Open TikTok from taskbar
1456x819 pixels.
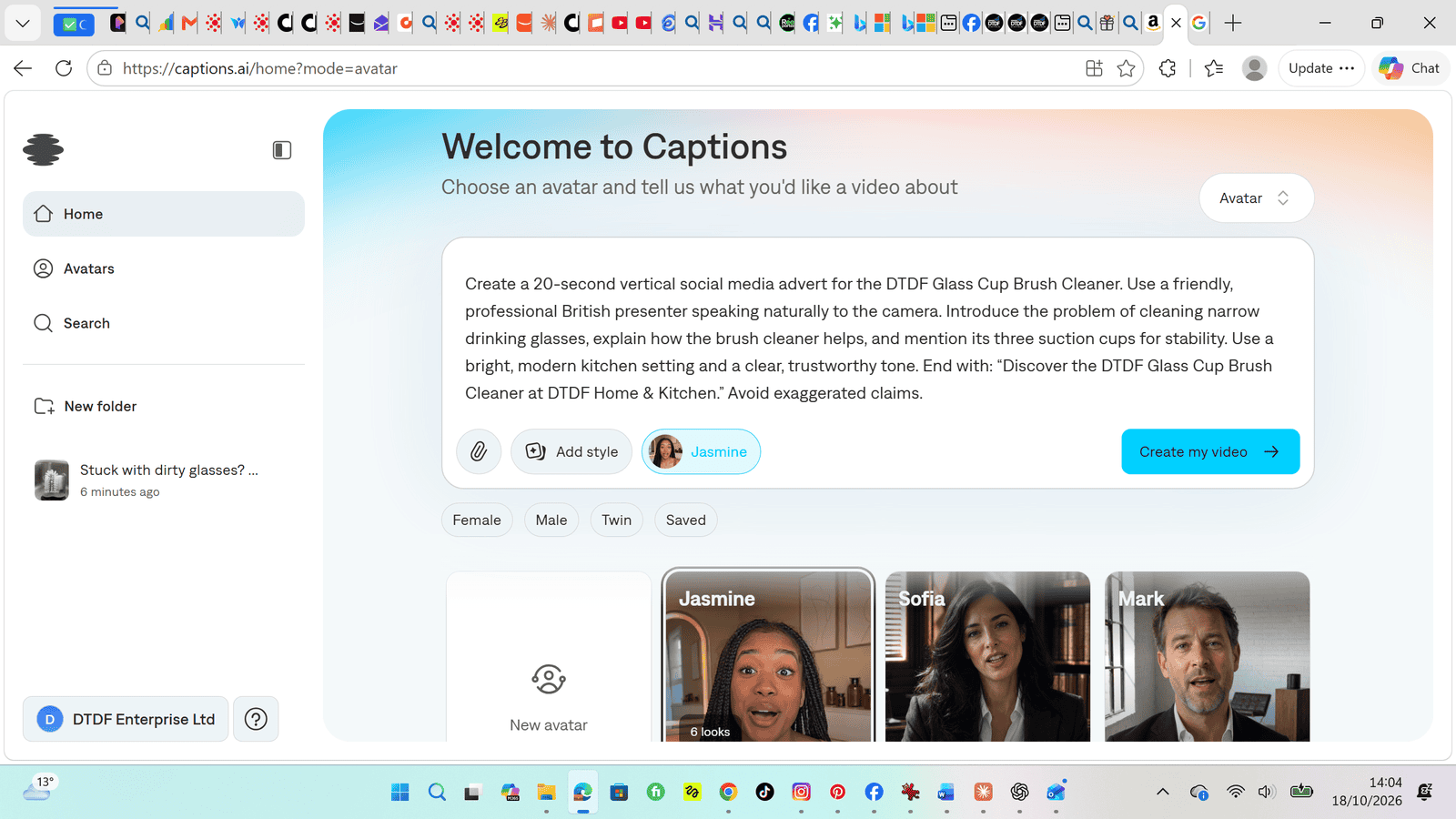pyautogui.click(x=764, y=792)
